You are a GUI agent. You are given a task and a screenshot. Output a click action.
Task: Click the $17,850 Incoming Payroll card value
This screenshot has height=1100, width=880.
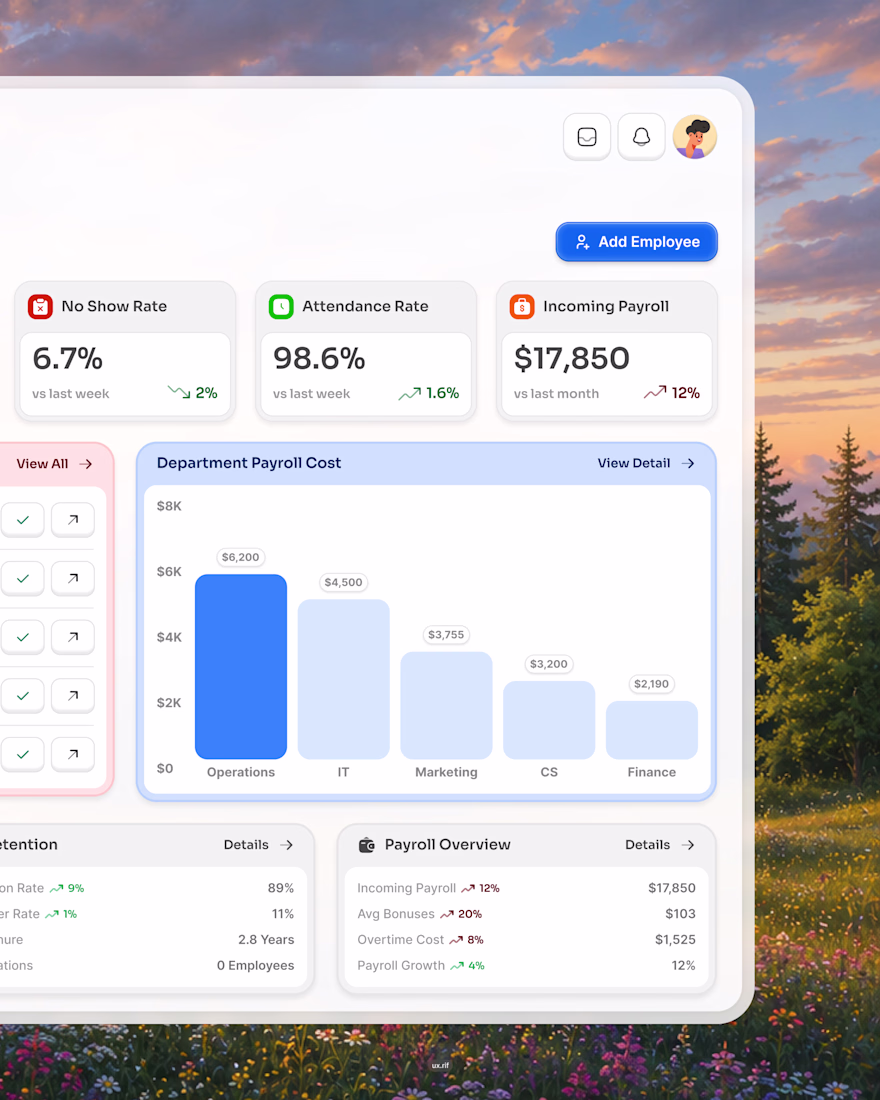pyautogui.click(x=571, y=358)
